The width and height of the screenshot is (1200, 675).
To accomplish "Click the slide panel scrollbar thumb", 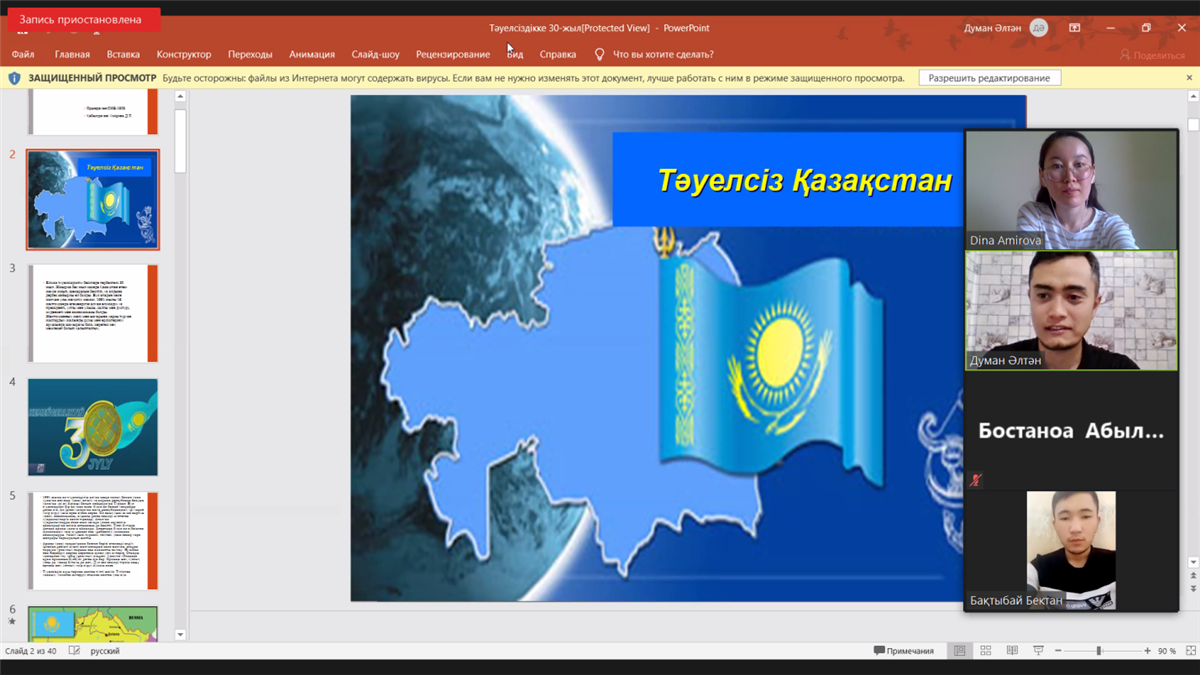I will pos(181,141).
